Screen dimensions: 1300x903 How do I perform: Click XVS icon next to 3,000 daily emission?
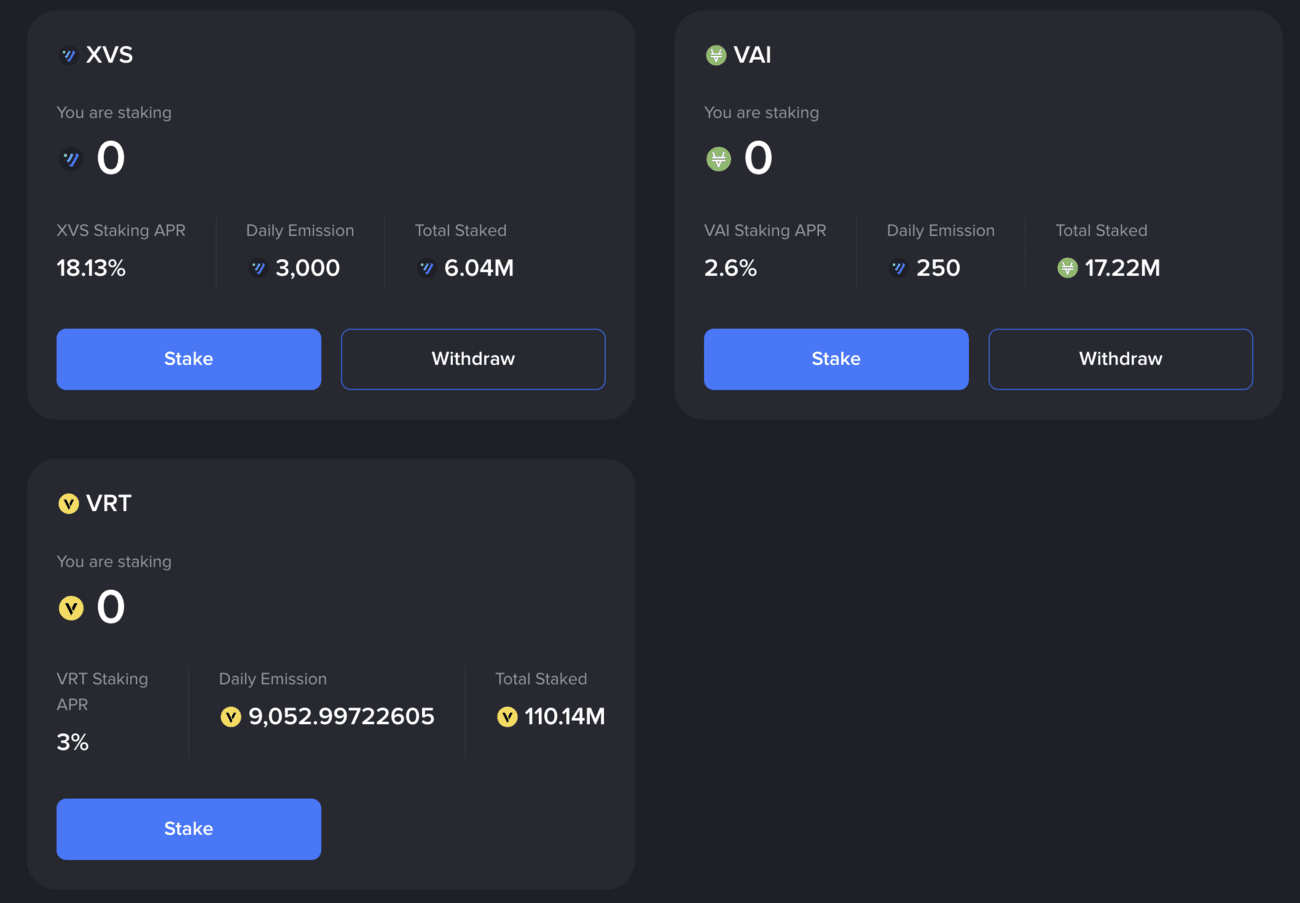(258, 268)
